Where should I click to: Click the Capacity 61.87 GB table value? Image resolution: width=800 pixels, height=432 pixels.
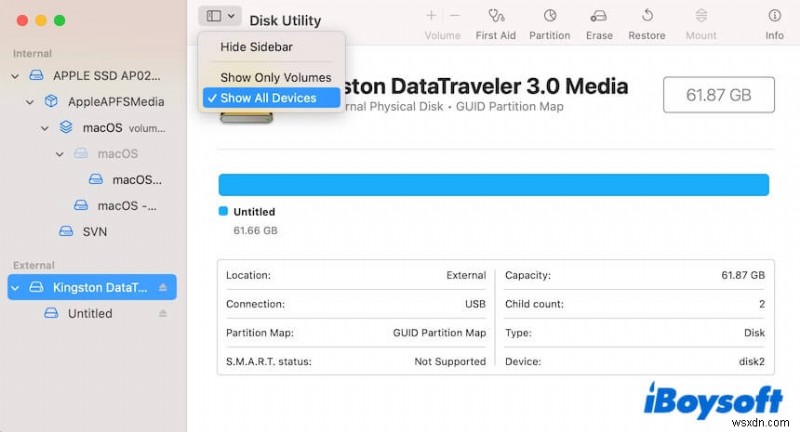[x=743, y=275]
